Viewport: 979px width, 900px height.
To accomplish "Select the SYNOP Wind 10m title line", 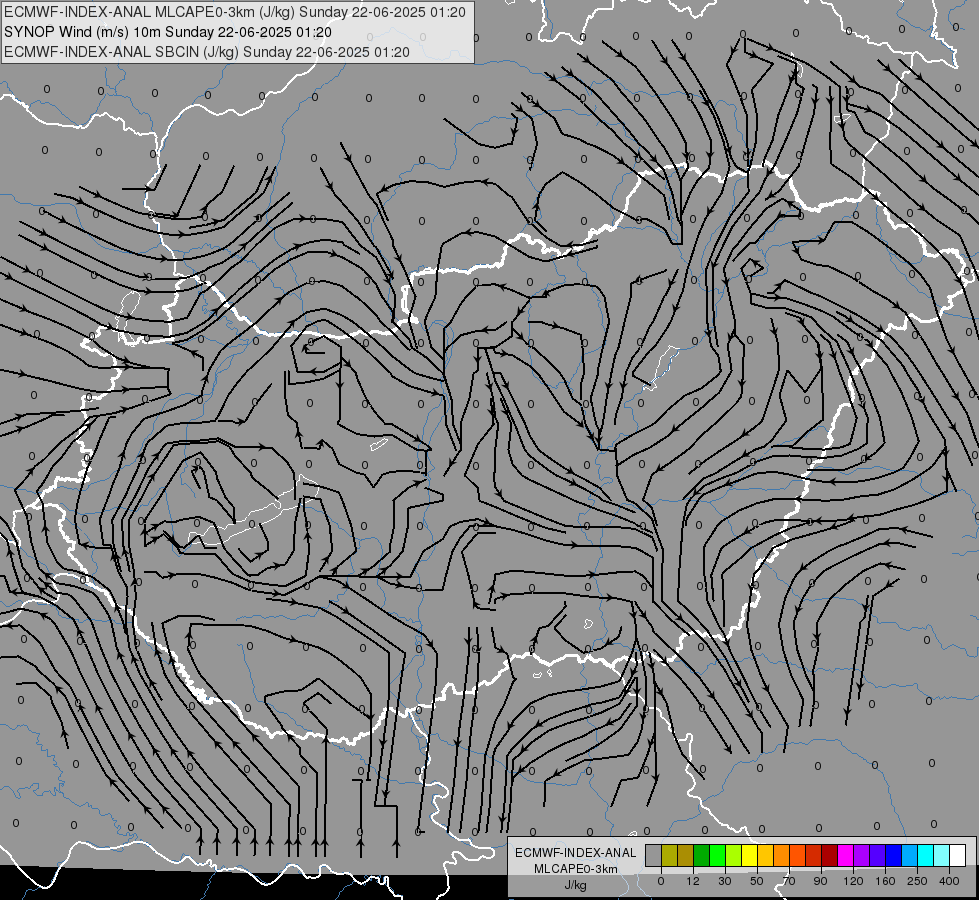I will (168, 32).
